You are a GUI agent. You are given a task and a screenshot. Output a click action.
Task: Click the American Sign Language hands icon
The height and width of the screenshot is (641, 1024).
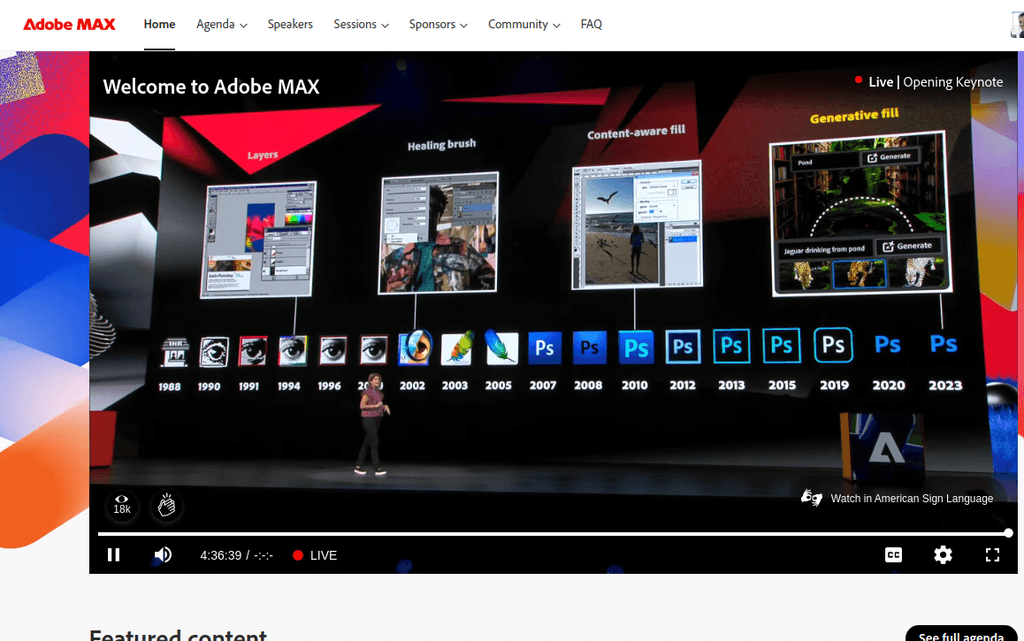(x=811, y=498)
